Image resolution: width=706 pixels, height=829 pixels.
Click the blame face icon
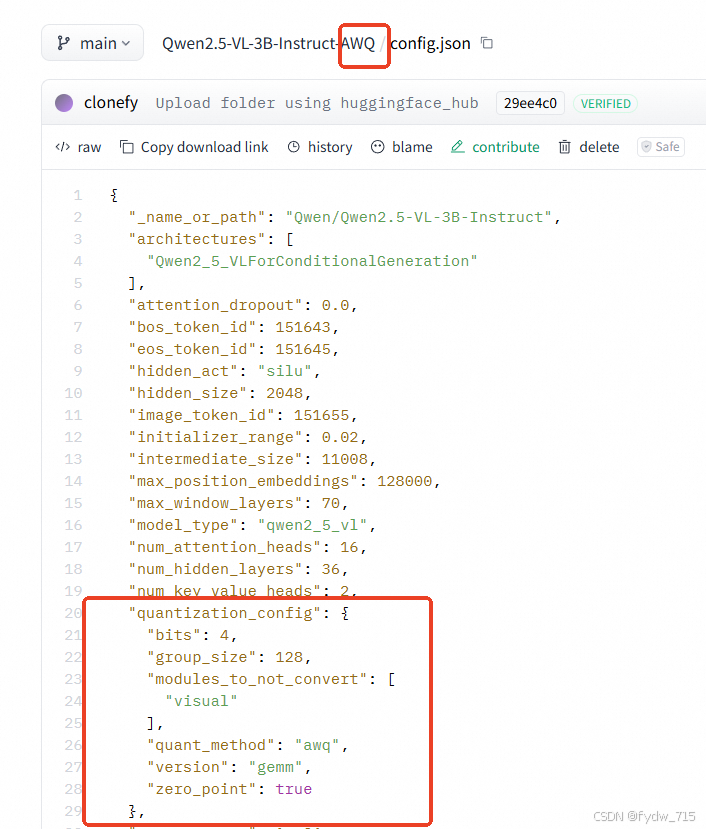pos(378,147)
